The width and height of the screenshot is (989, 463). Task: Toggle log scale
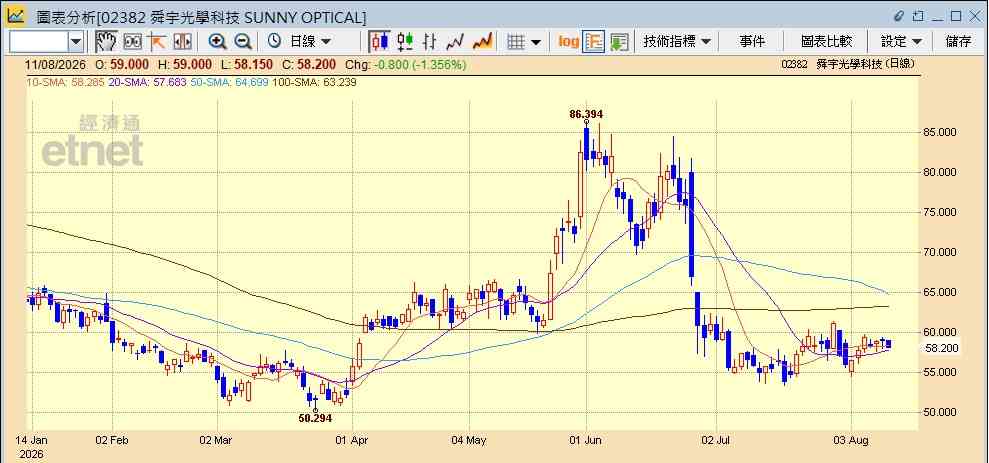click(x=568, y=42)
